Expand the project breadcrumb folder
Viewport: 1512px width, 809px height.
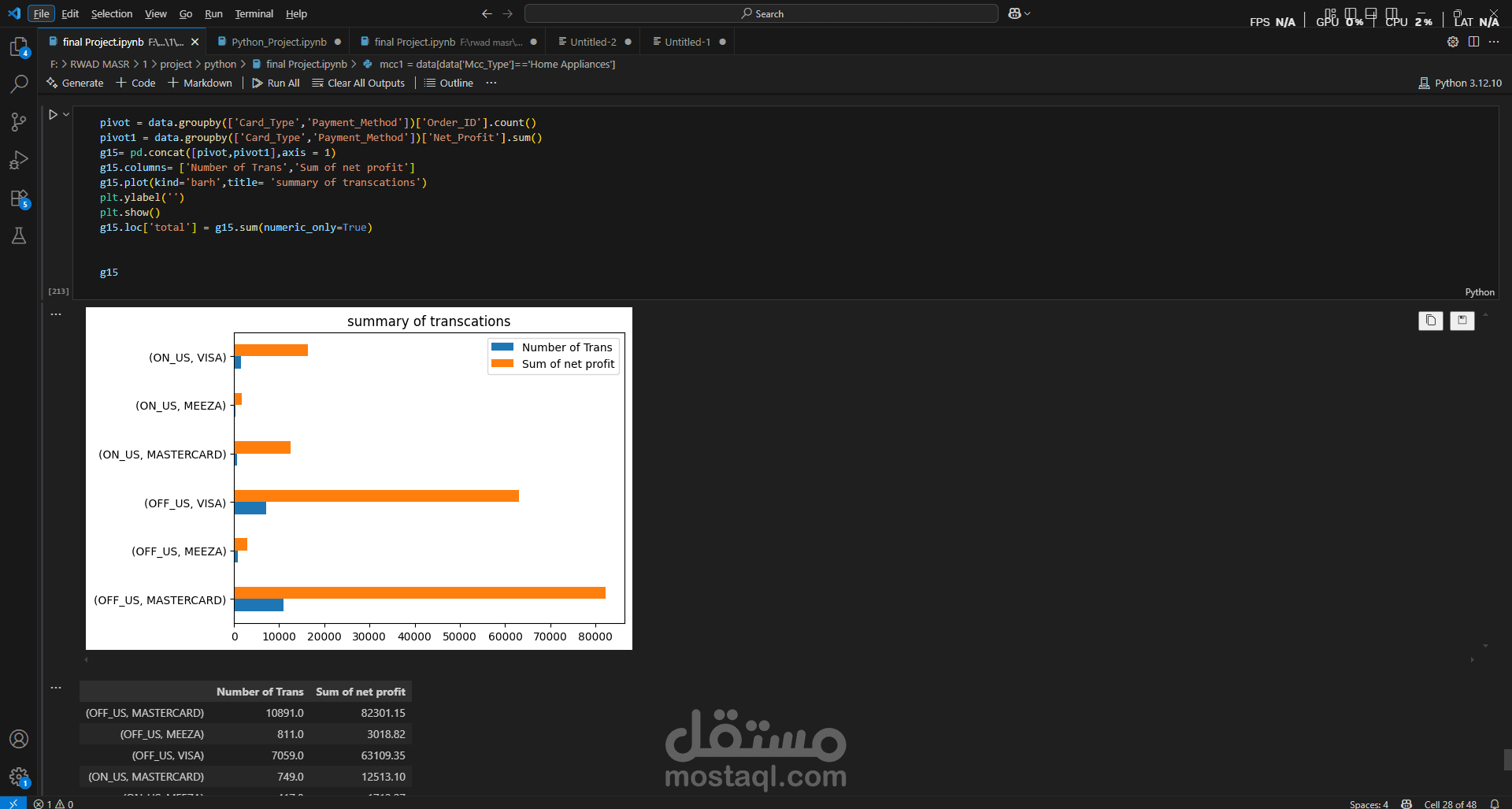click(x=176, y=64)
